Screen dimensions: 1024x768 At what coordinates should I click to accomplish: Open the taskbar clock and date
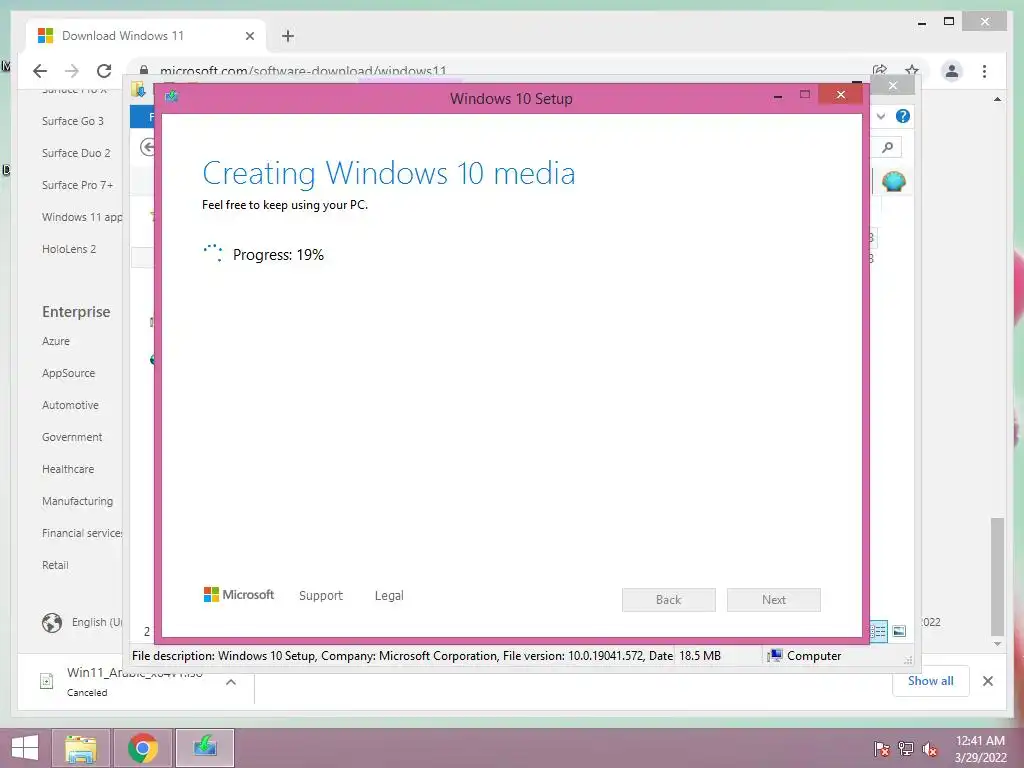pyautogui.click(x=980, y=748)
